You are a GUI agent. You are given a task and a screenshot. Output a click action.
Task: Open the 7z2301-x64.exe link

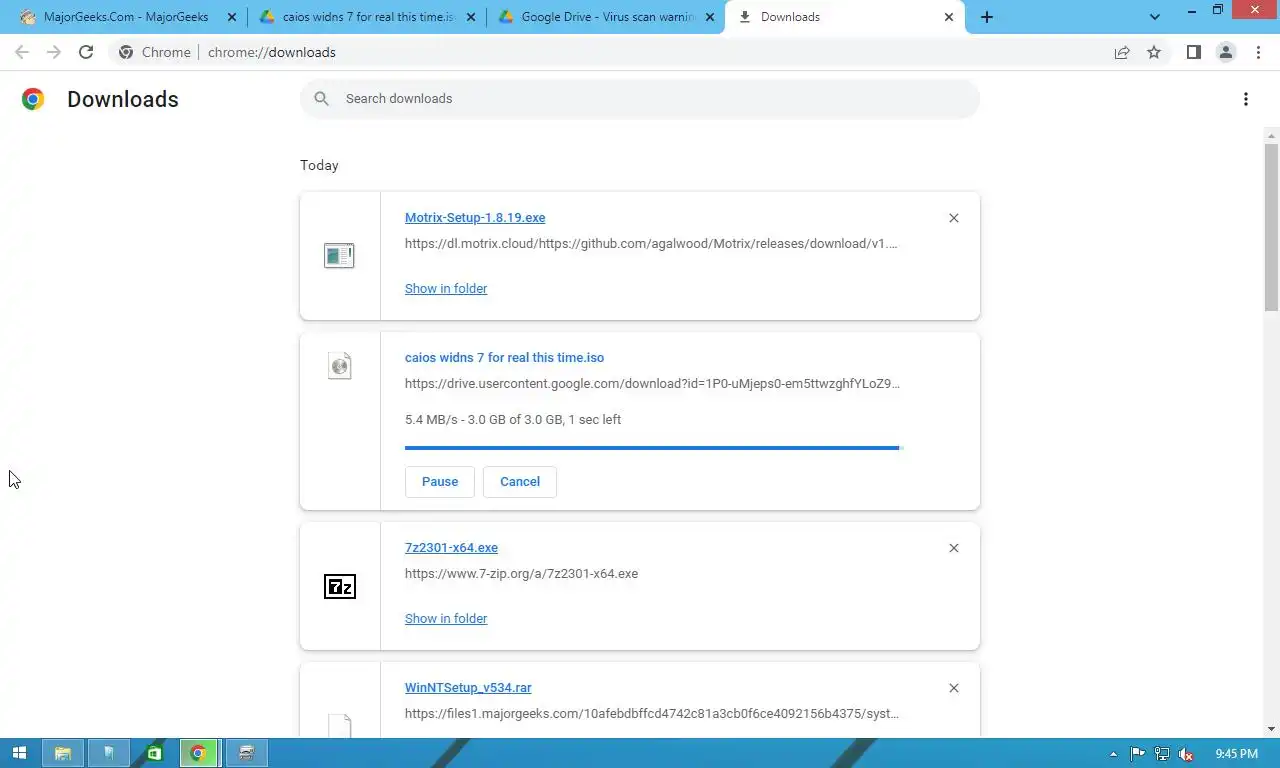451,548
